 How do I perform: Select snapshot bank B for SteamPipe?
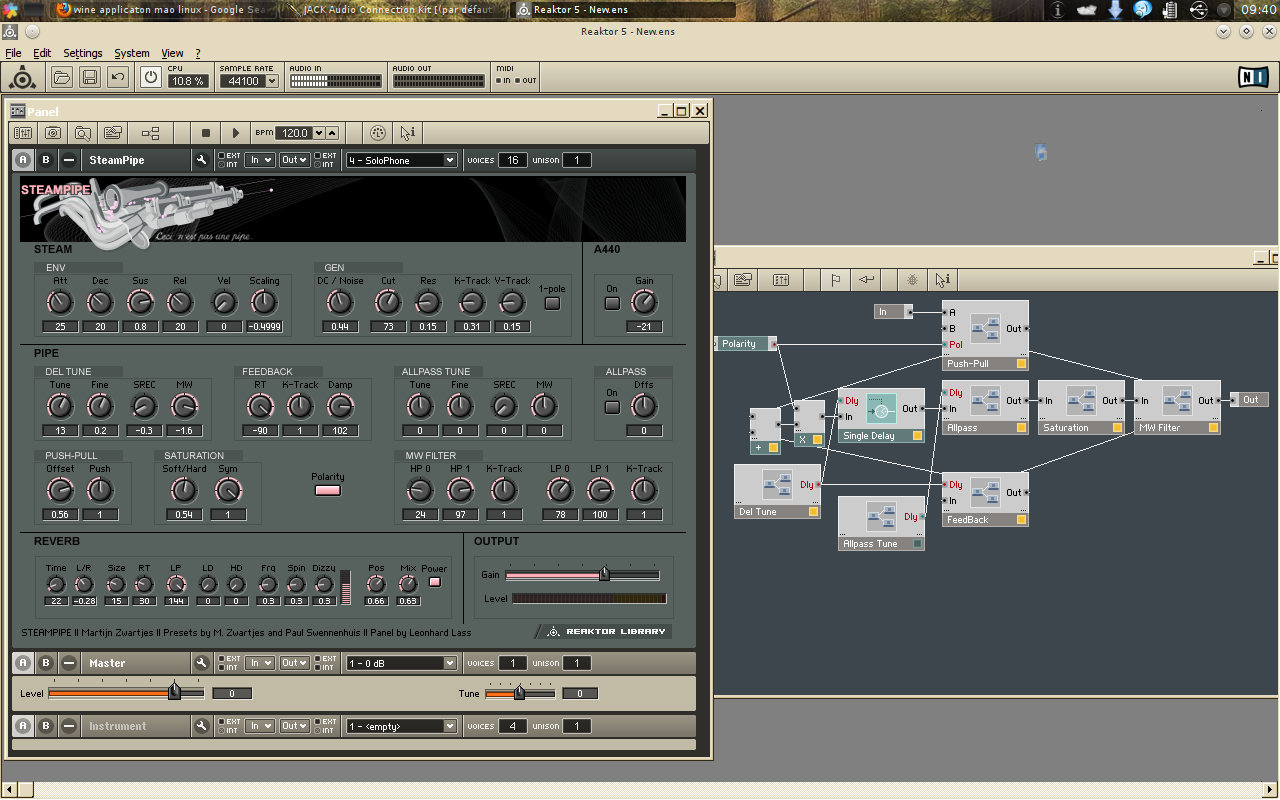(45, 160)
